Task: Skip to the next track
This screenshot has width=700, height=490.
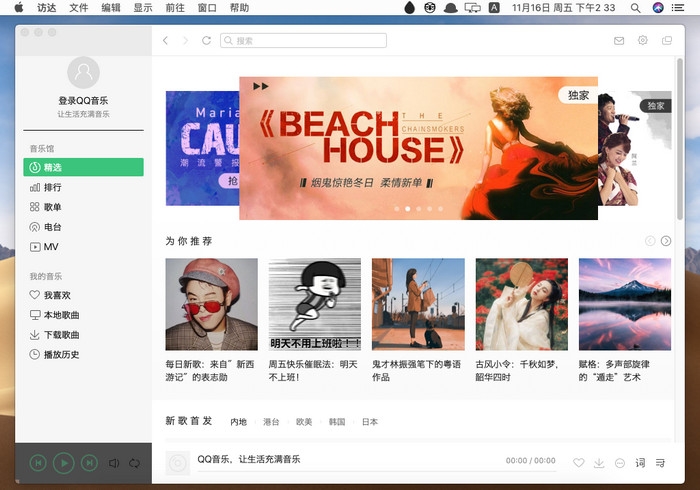Action: click(89, 463)
